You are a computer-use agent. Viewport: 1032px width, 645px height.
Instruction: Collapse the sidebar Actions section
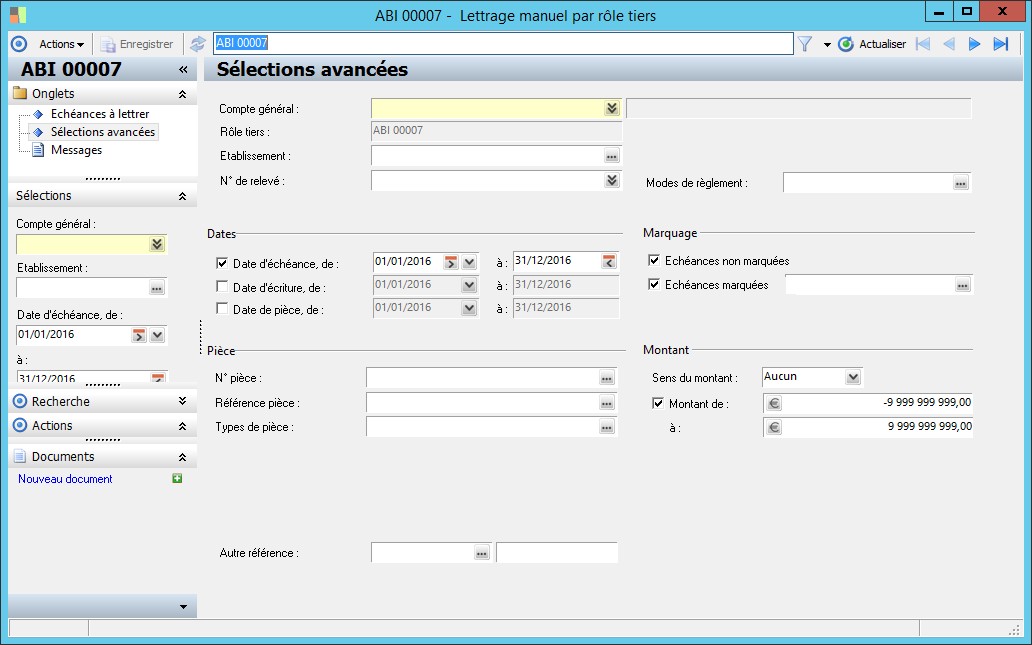(182, 426)
